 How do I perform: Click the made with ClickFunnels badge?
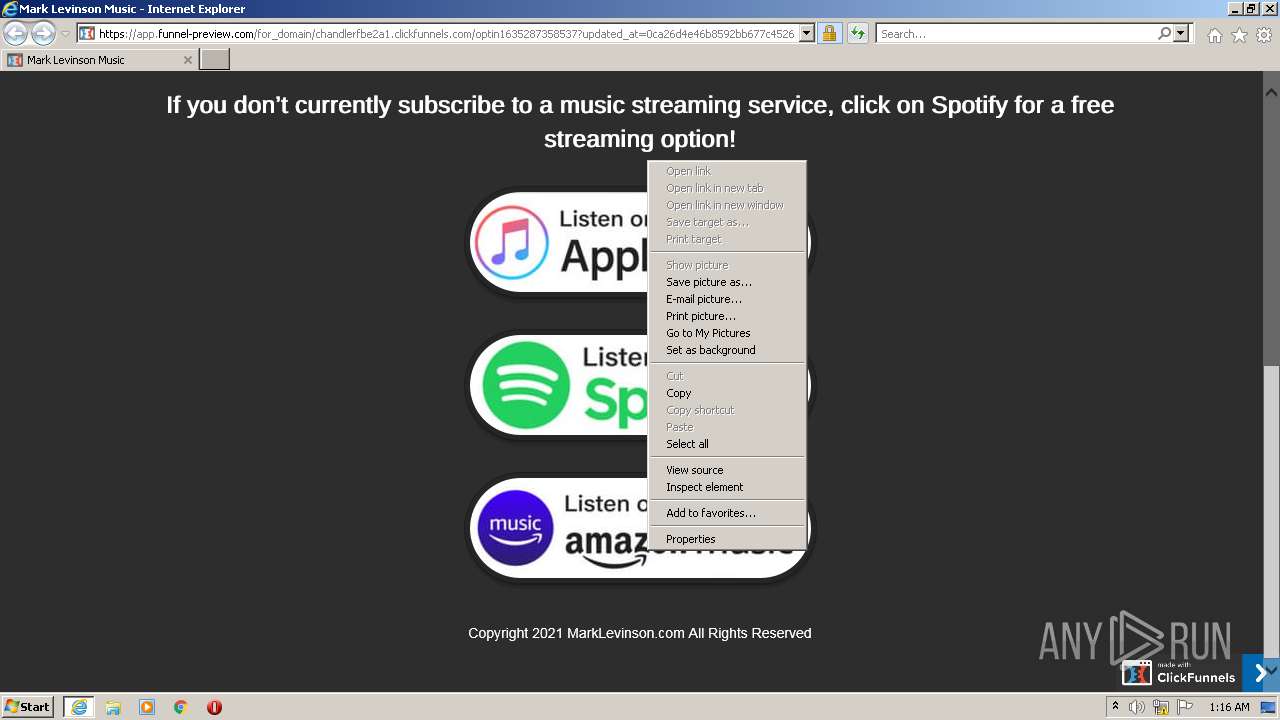[x=1179, y=673]
